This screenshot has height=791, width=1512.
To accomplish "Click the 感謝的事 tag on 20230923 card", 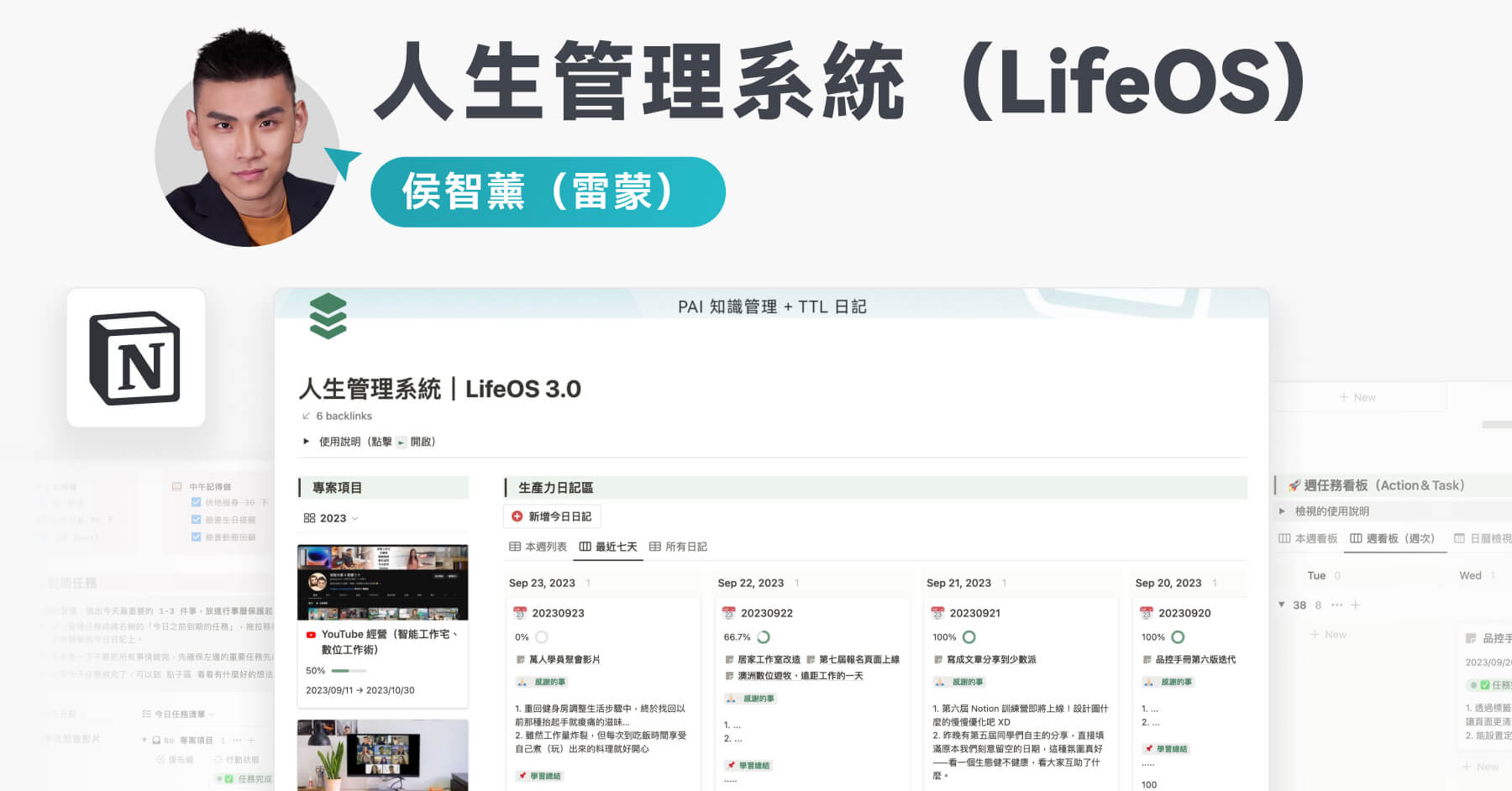I will [542, 682].
